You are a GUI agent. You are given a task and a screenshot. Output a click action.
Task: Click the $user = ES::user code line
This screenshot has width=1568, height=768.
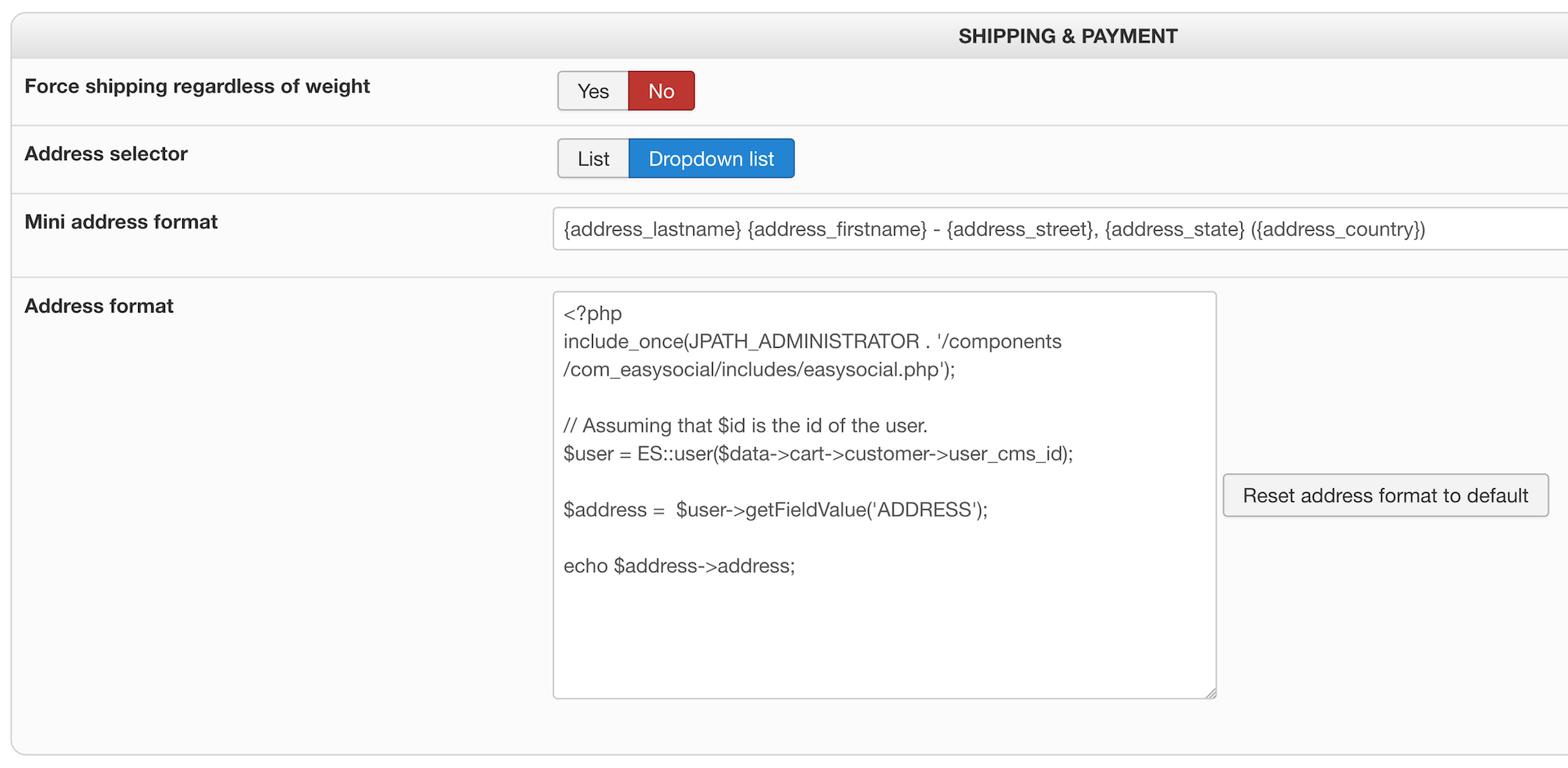(x=817, y=455)
